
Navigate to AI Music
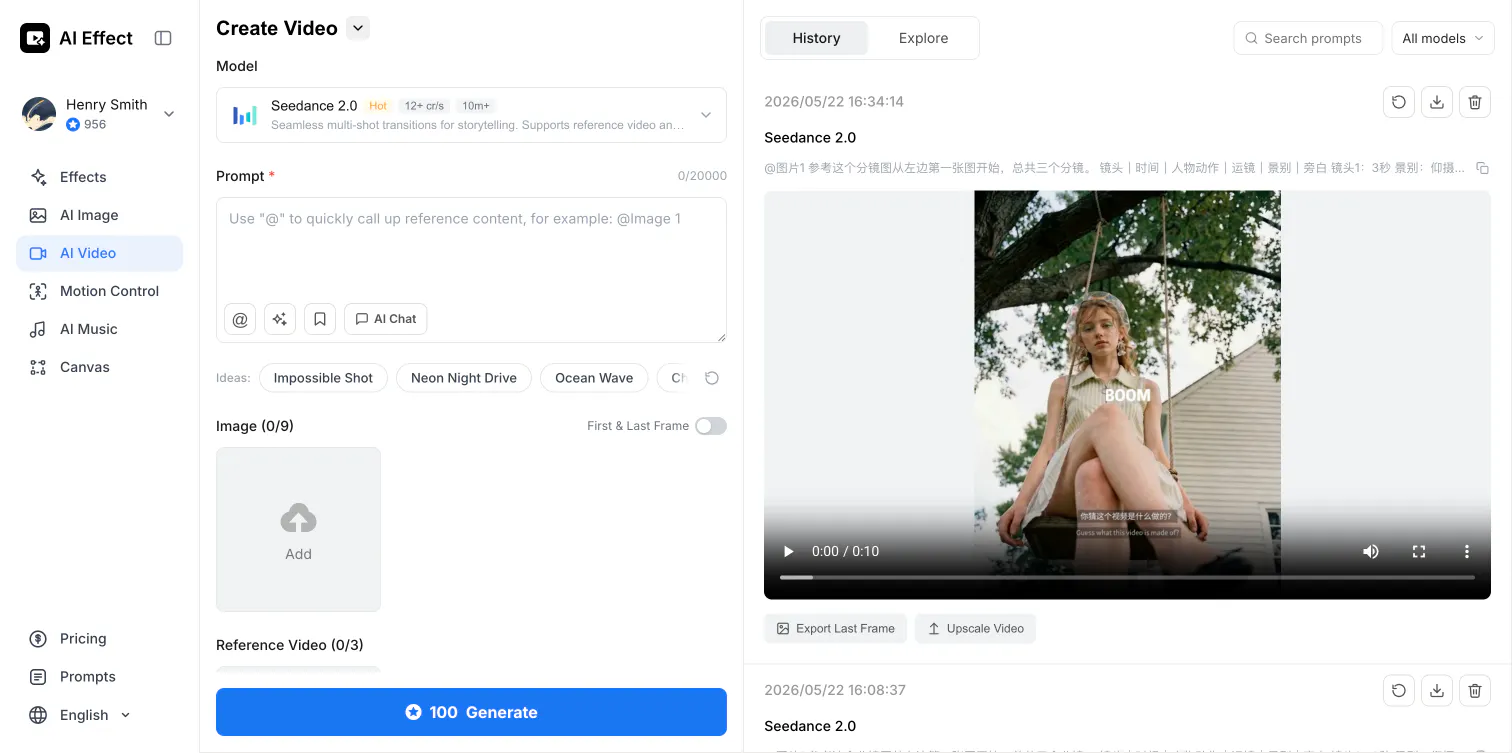pyautogui.click(x=99, y=329)
